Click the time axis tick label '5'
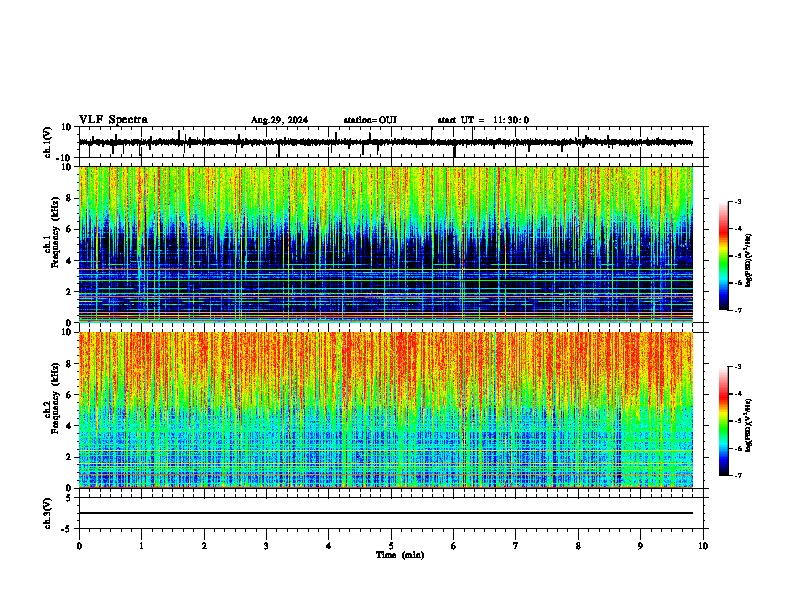Viewport: 792px width, 612px height. point(391,546)
